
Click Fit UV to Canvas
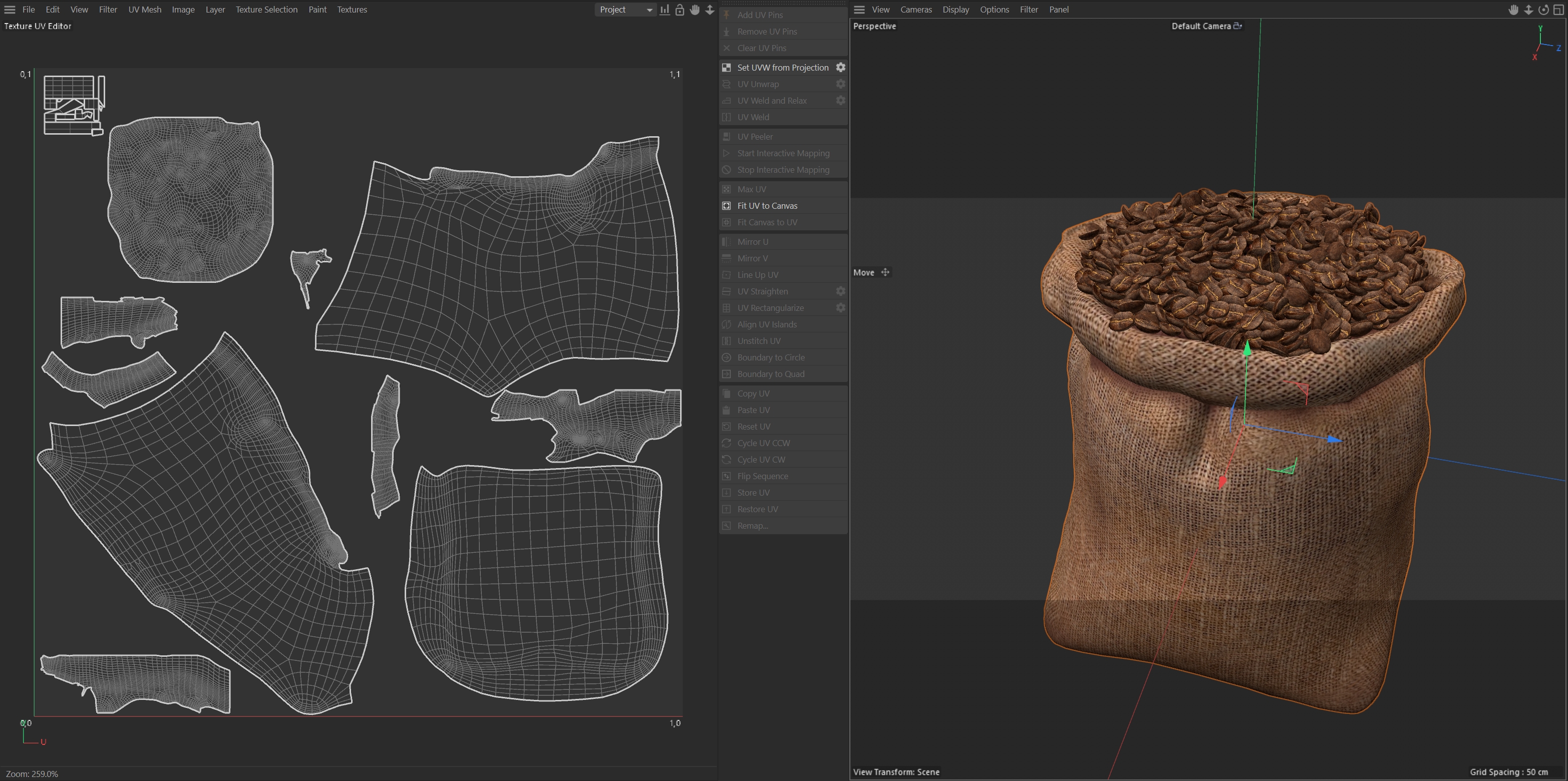click(767, 206)
